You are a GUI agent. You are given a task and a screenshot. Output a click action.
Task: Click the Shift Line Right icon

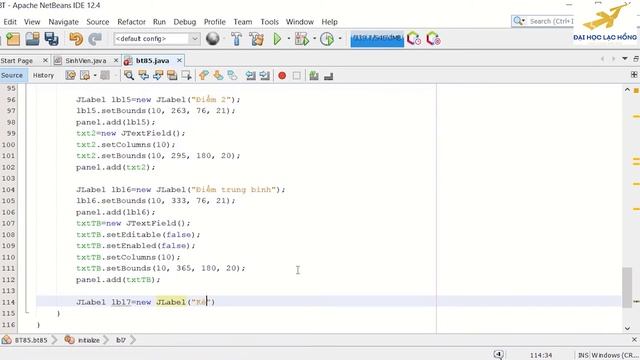(264, 76)
